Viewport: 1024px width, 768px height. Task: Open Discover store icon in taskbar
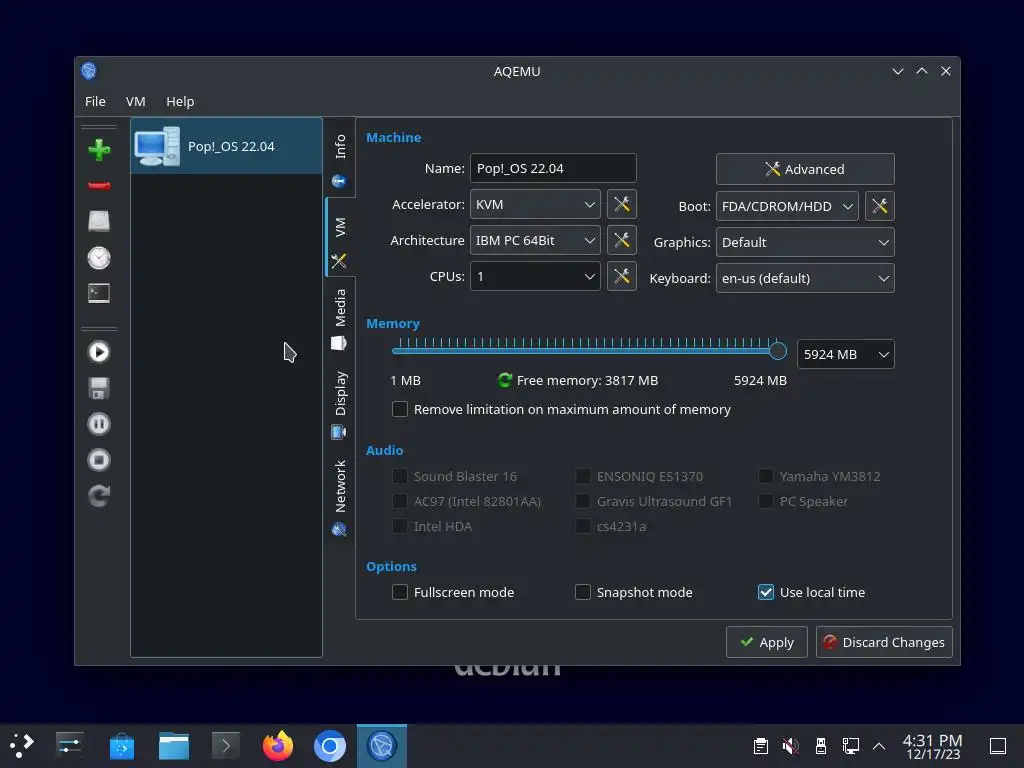[x=121, y=746]
